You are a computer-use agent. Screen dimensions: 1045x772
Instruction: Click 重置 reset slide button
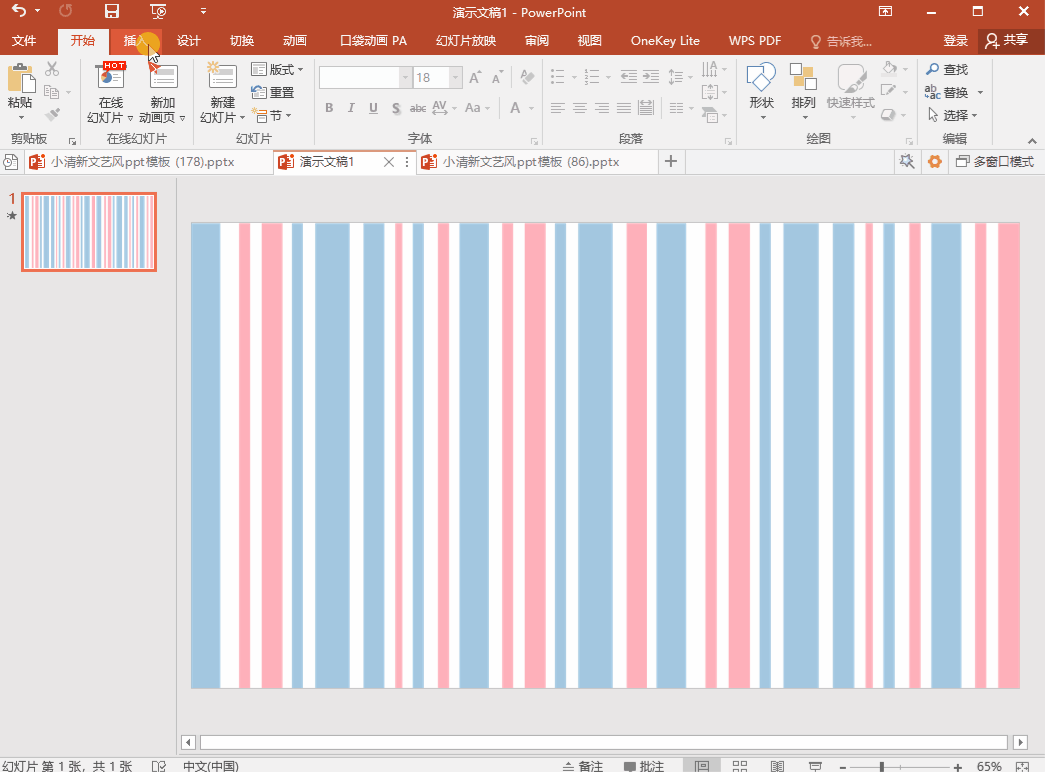273,93
